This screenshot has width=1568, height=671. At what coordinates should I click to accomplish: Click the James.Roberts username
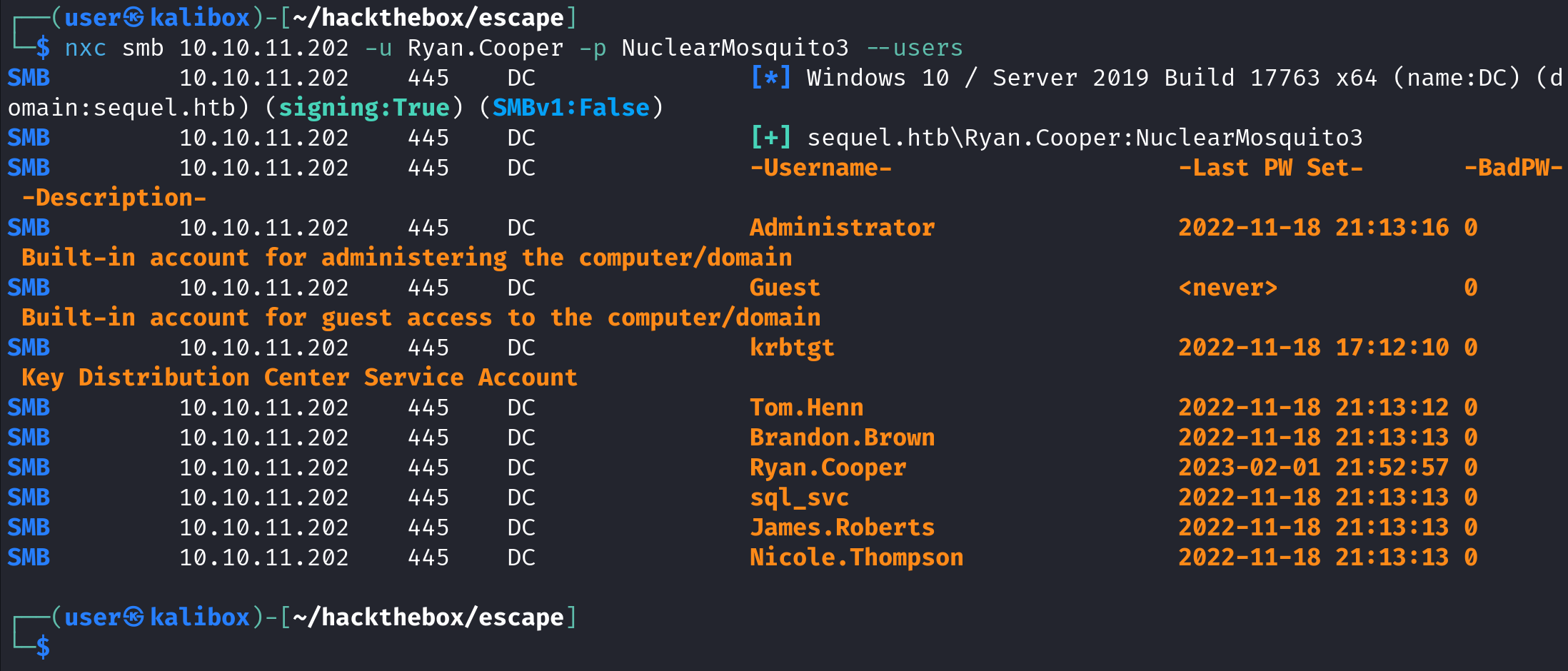tap(842, 528)
